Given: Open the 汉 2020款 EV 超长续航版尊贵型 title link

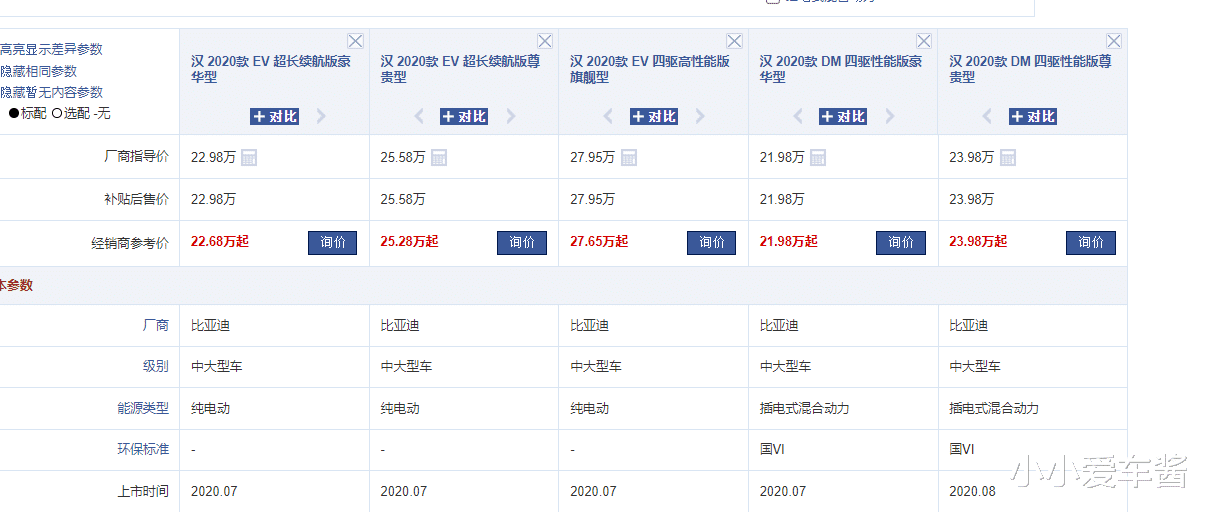Looking at the screenshot, I should point(460,69).
